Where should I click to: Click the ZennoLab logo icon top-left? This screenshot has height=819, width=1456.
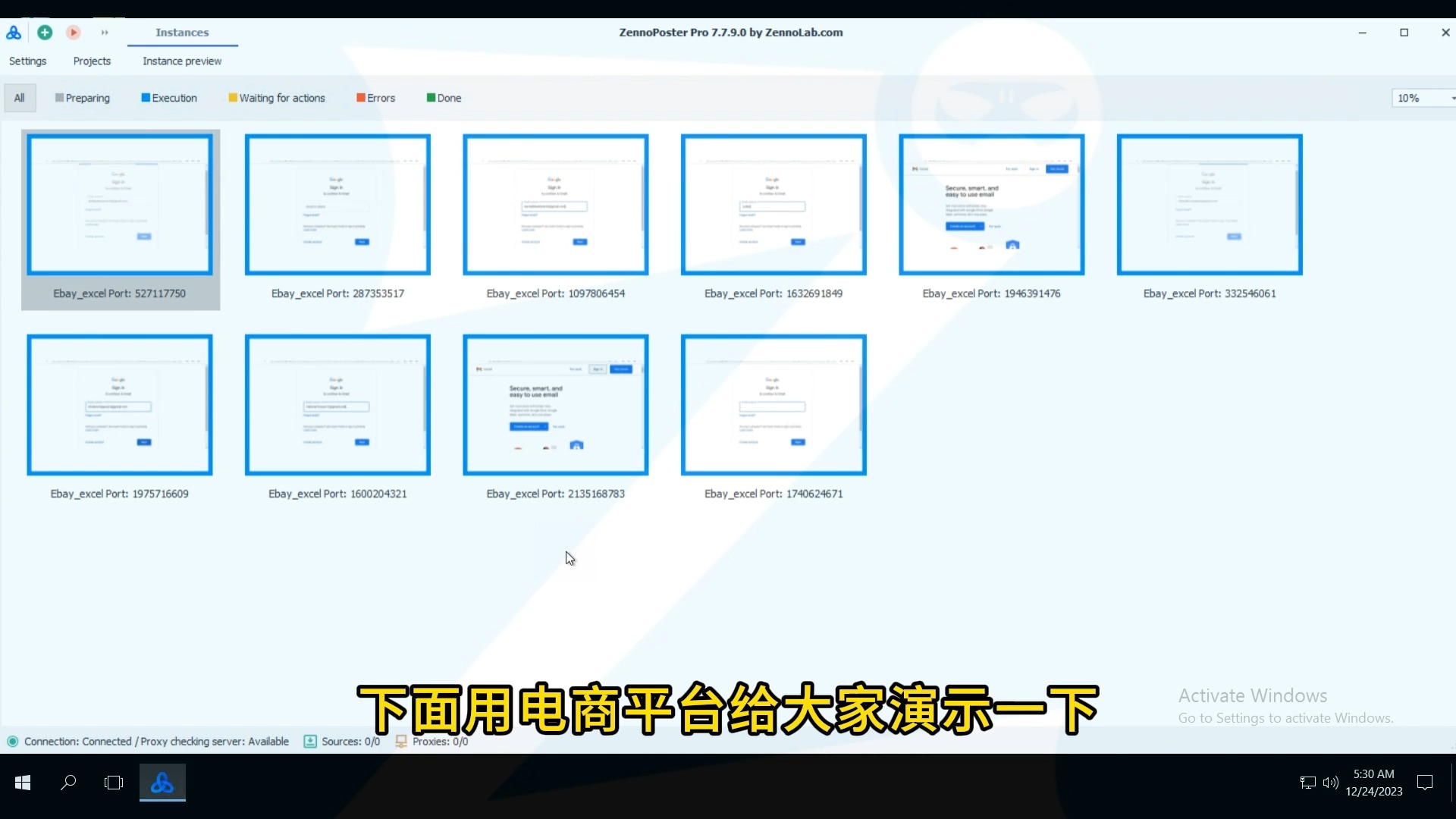click(x=14, y=32)
